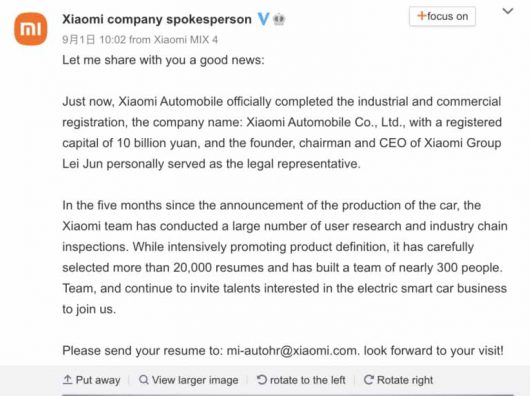Image resolution: width=530 pixels, height=396 pixels.
Task: Click the orange Xiaomi Mi logo avatar
Action: [x=30, y=29]
